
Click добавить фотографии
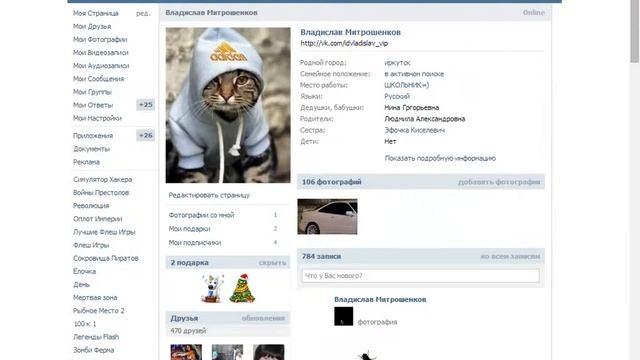click(499, 182)
